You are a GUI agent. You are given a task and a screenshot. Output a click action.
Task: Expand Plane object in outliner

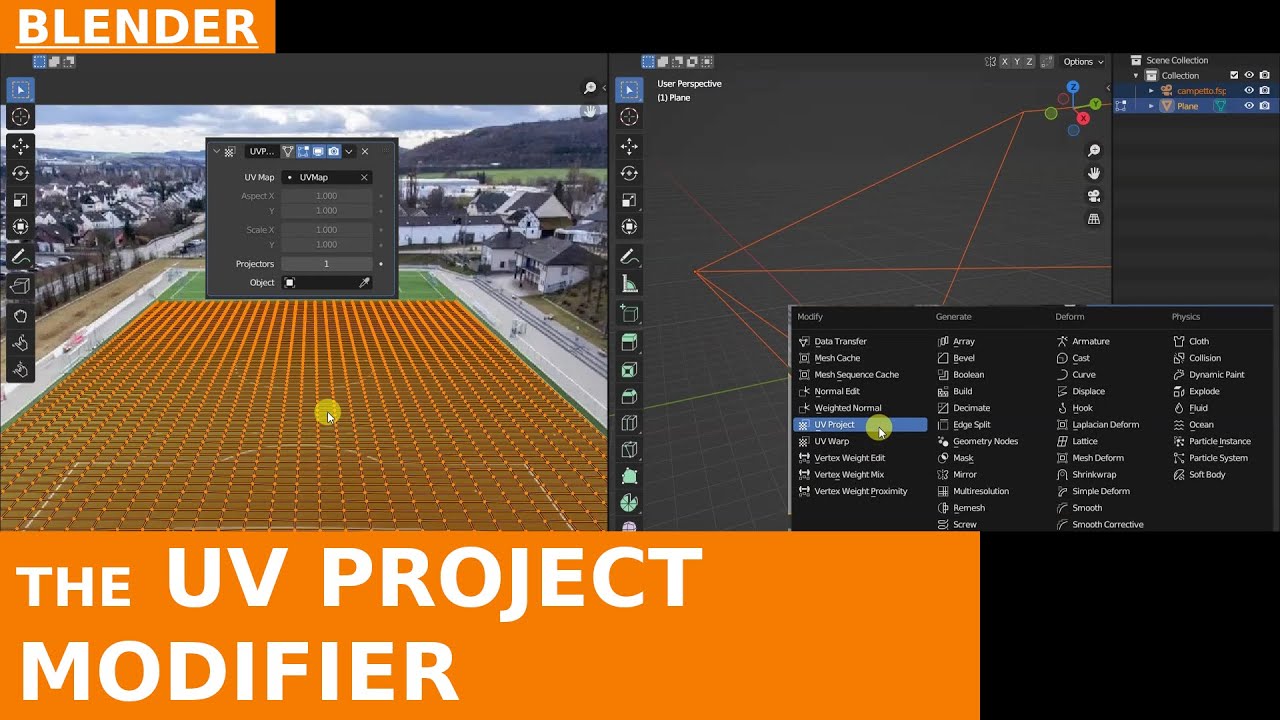[1151, 106]
